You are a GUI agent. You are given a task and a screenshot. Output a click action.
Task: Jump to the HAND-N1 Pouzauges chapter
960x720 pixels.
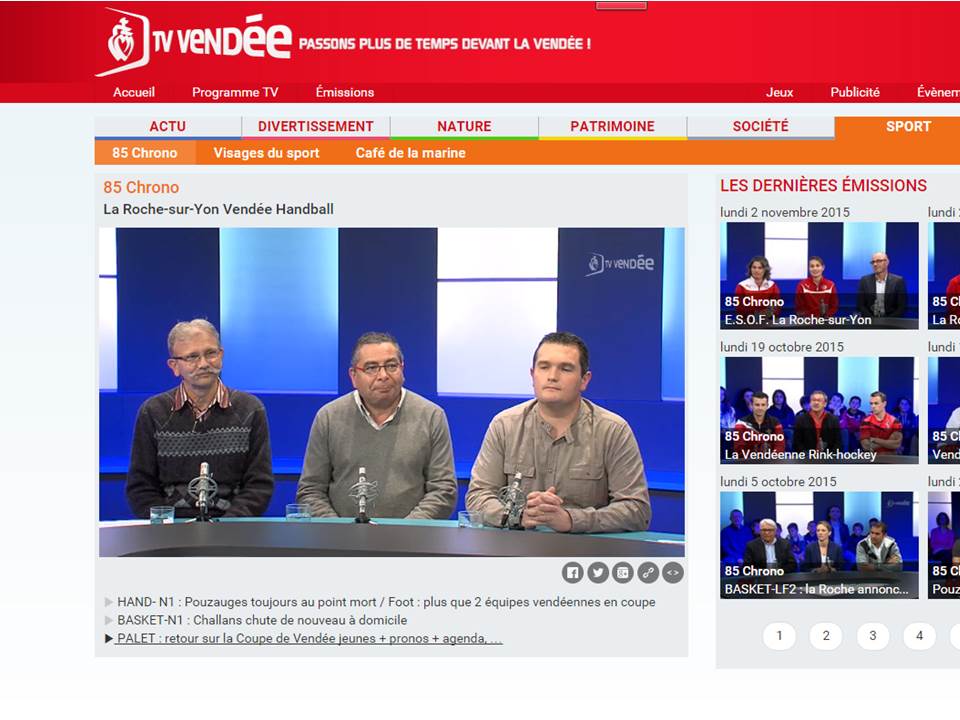[386, 602]
